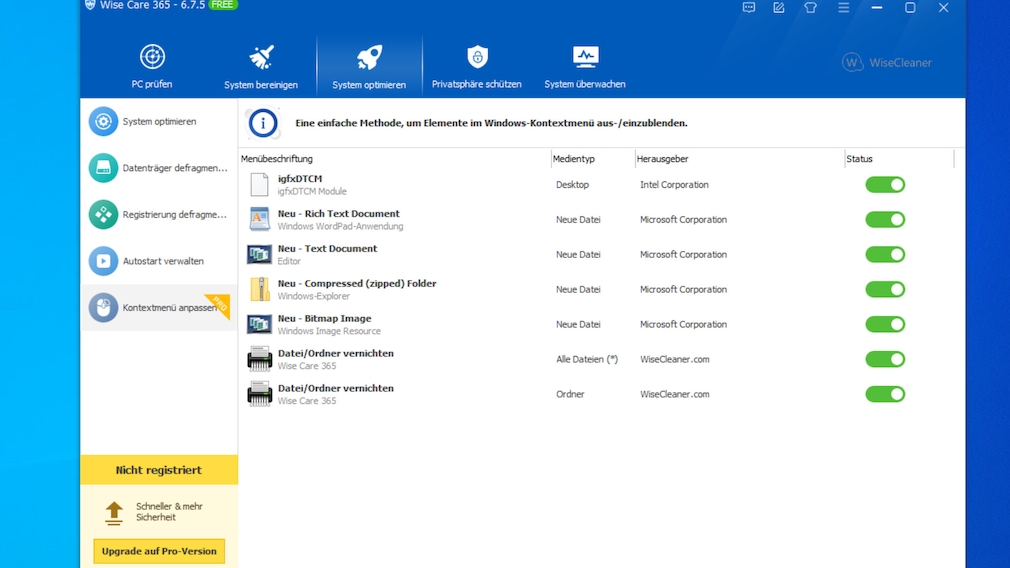Image resolution: width=1010 pixels, height=568 pixels.
Task: Click the Autostart verwalten play icon
Action: [103, 261]
